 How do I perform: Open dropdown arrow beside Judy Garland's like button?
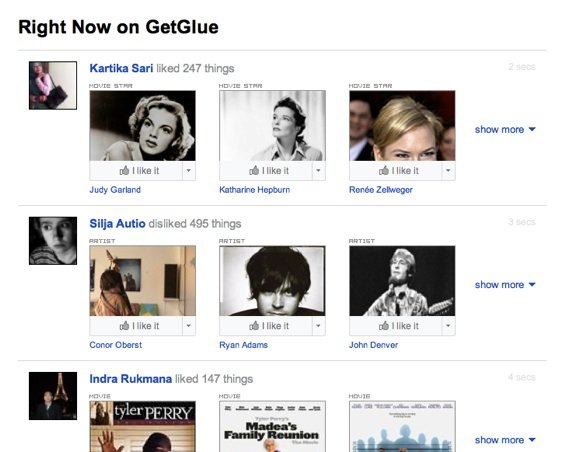tap(189, 171)
